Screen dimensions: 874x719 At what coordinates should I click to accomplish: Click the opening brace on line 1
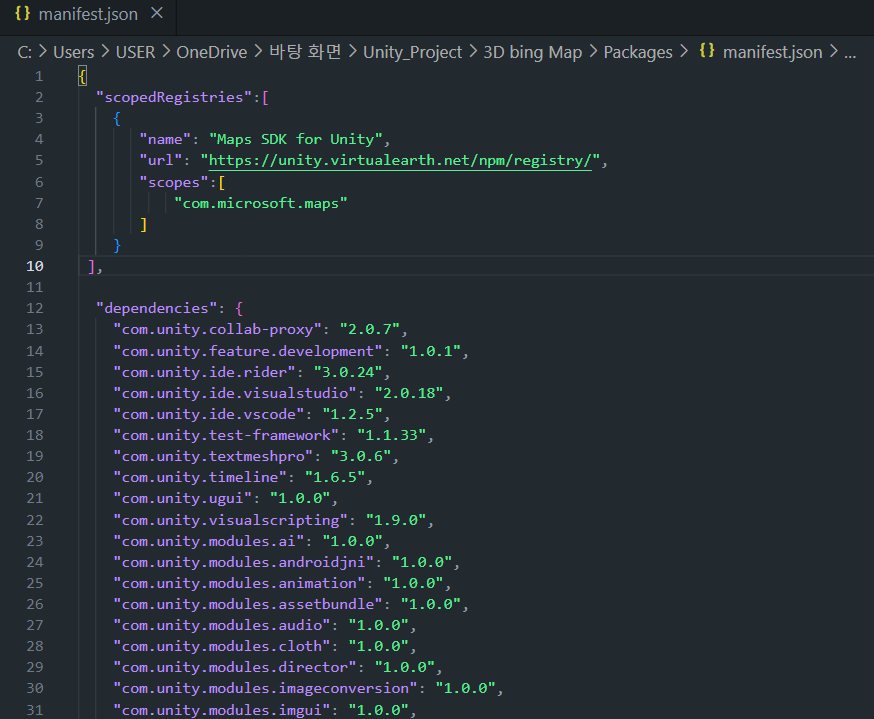(x=82, y=76)
